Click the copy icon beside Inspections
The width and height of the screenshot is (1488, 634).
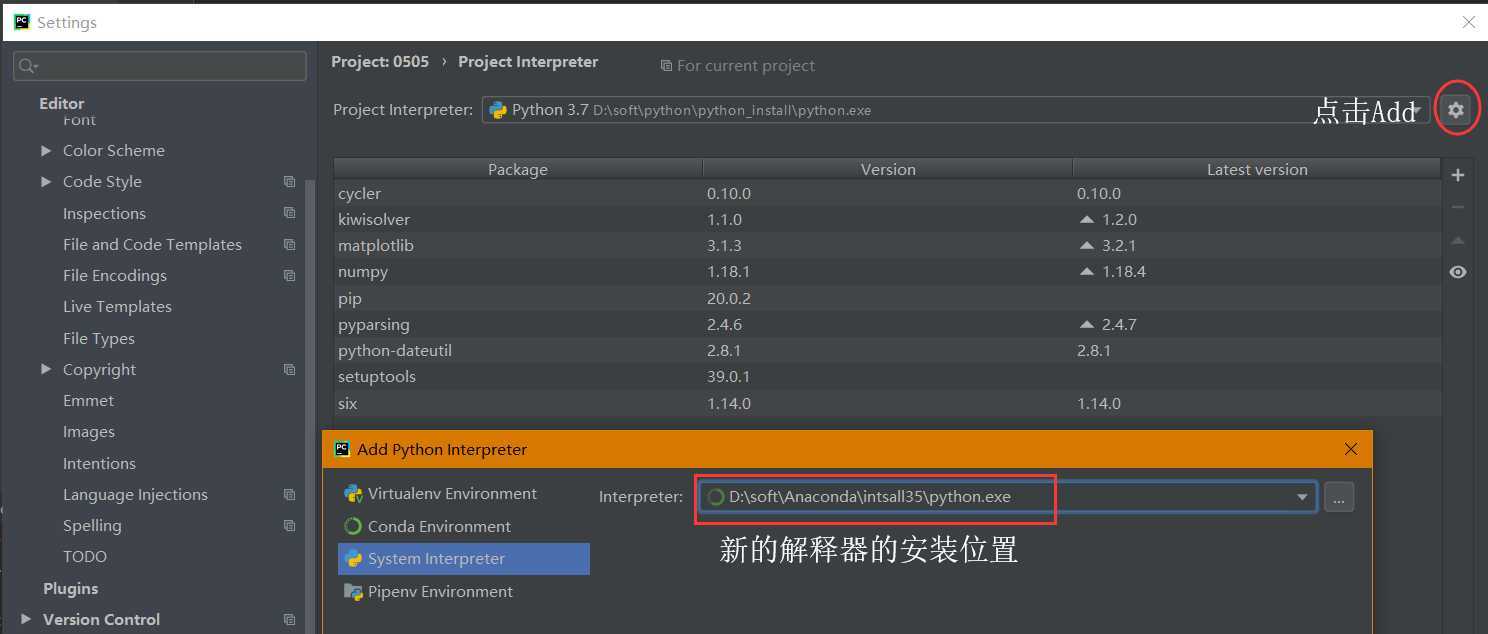[289, 213]
